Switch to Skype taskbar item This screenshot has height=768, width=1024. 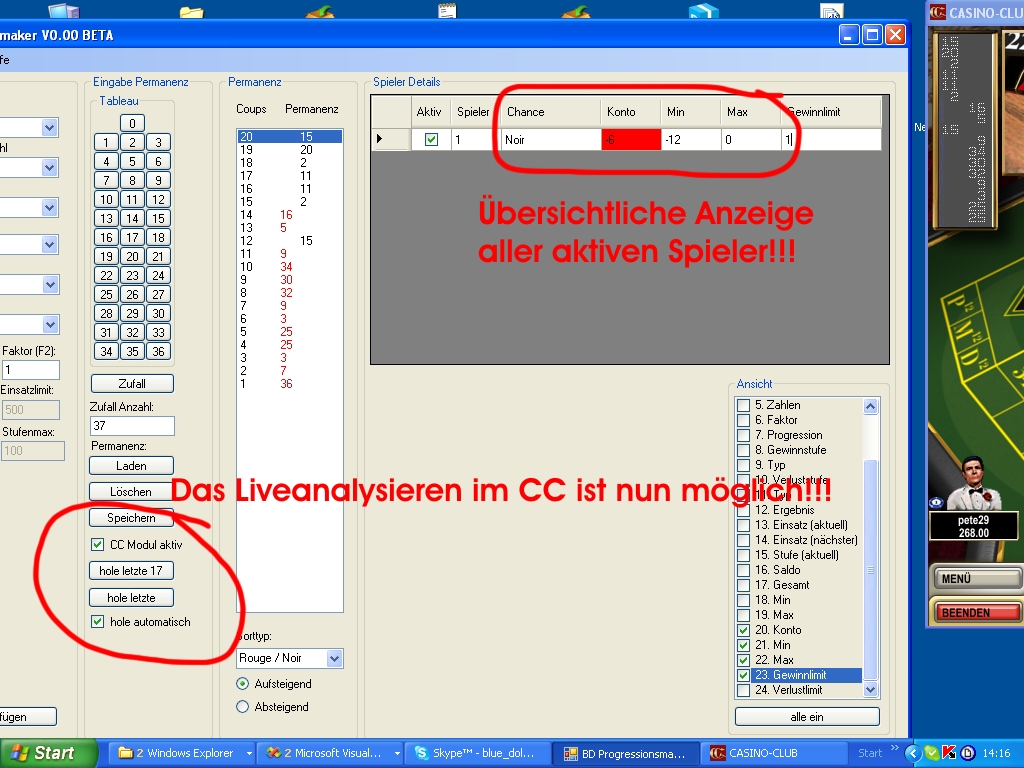point(478,753)
